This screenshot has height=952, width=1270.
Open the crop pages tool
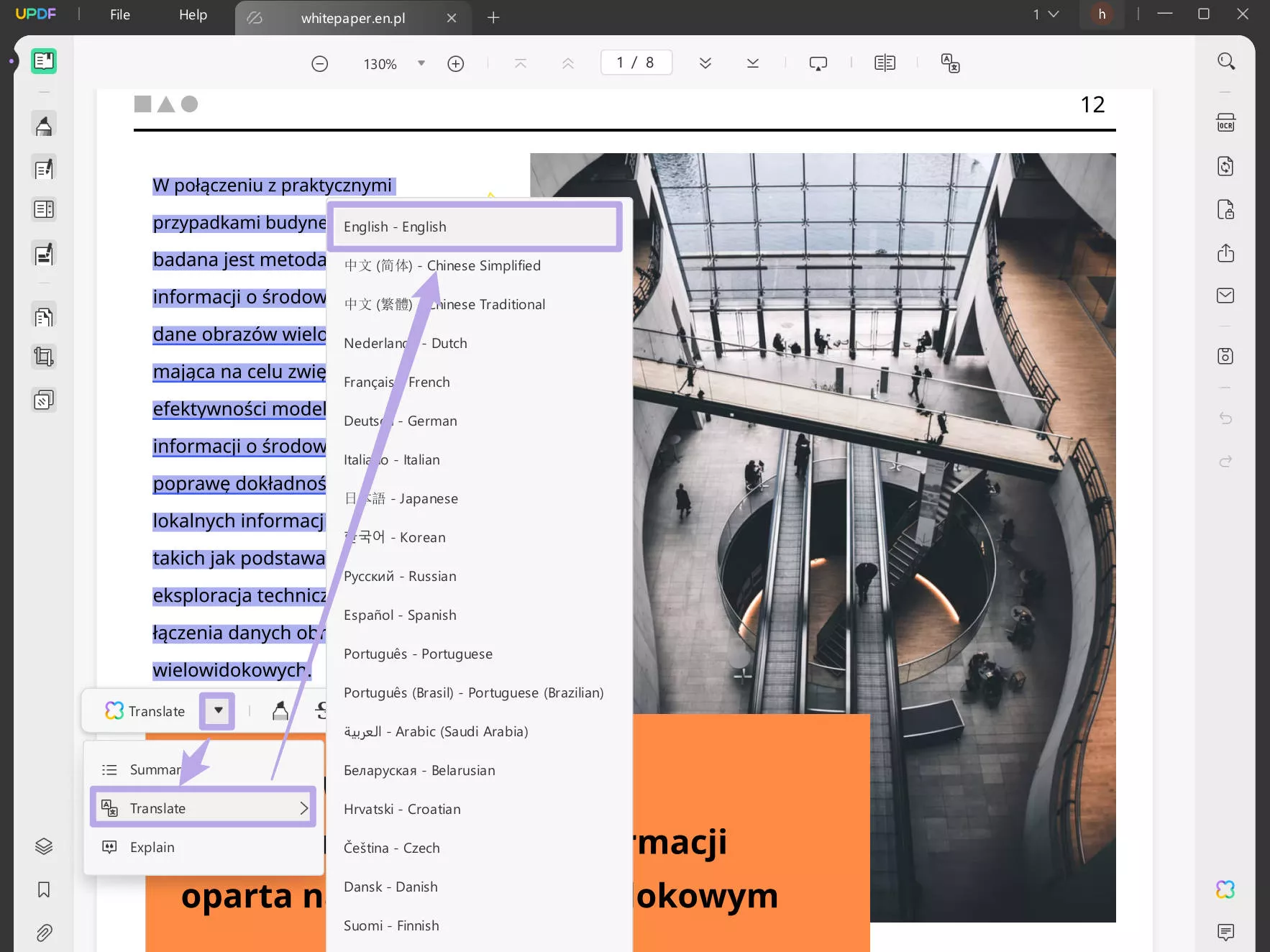point(44,357)
